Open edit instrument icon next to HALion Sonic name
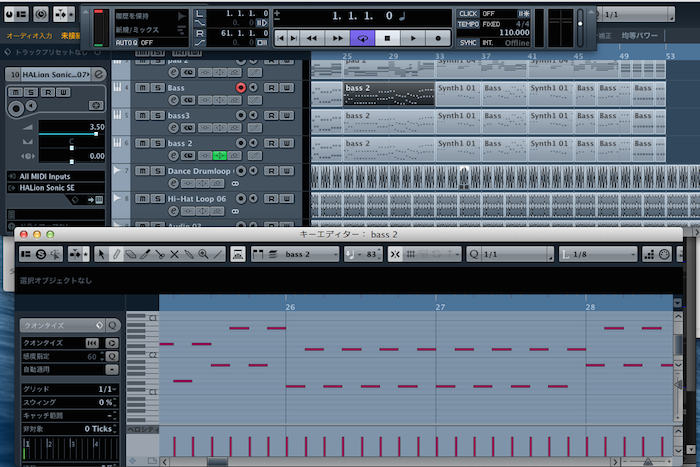 pos(99,74)
